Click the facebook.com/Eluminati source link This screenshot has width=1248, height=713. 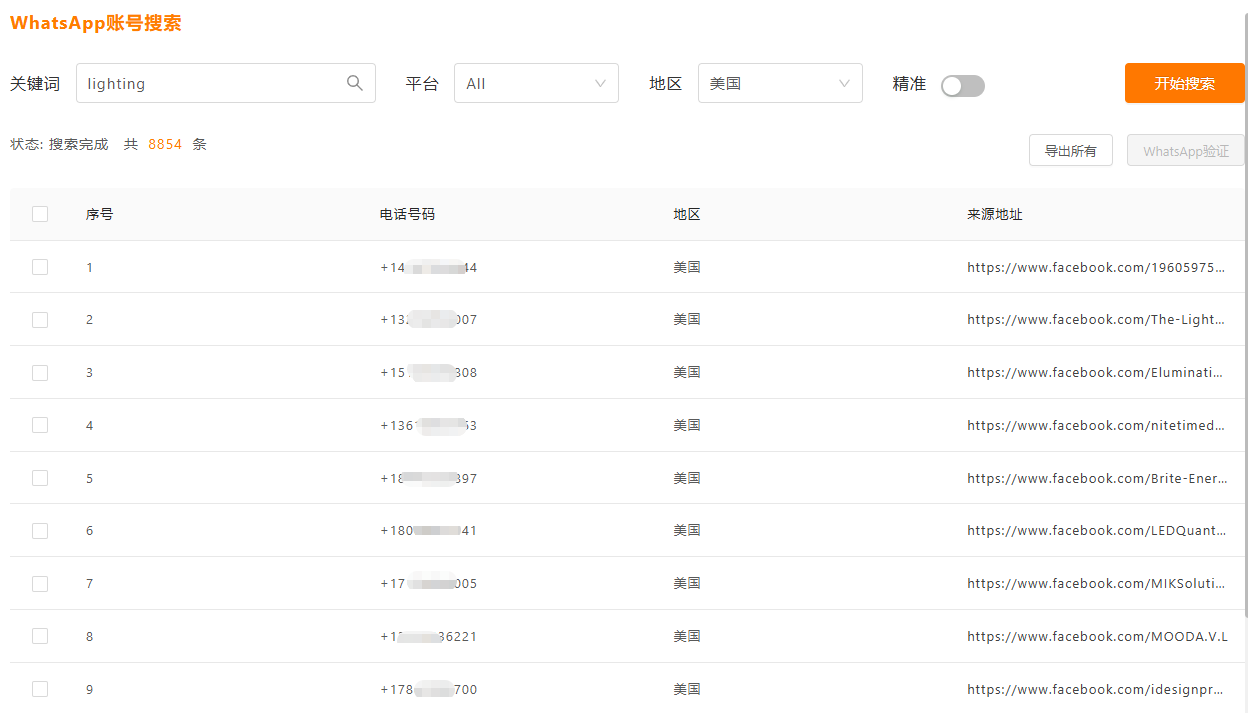click(x=1096, y=372)
